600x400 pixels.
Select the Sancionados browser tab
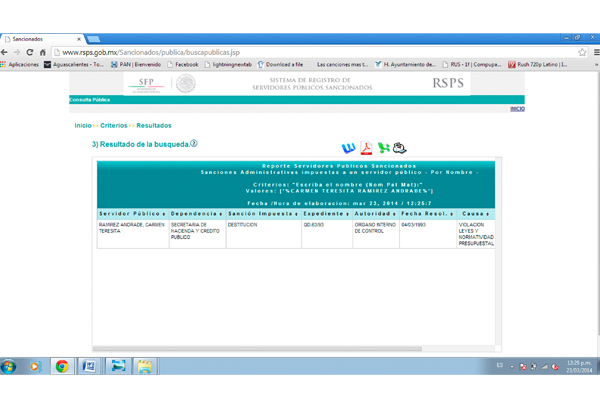40,38
